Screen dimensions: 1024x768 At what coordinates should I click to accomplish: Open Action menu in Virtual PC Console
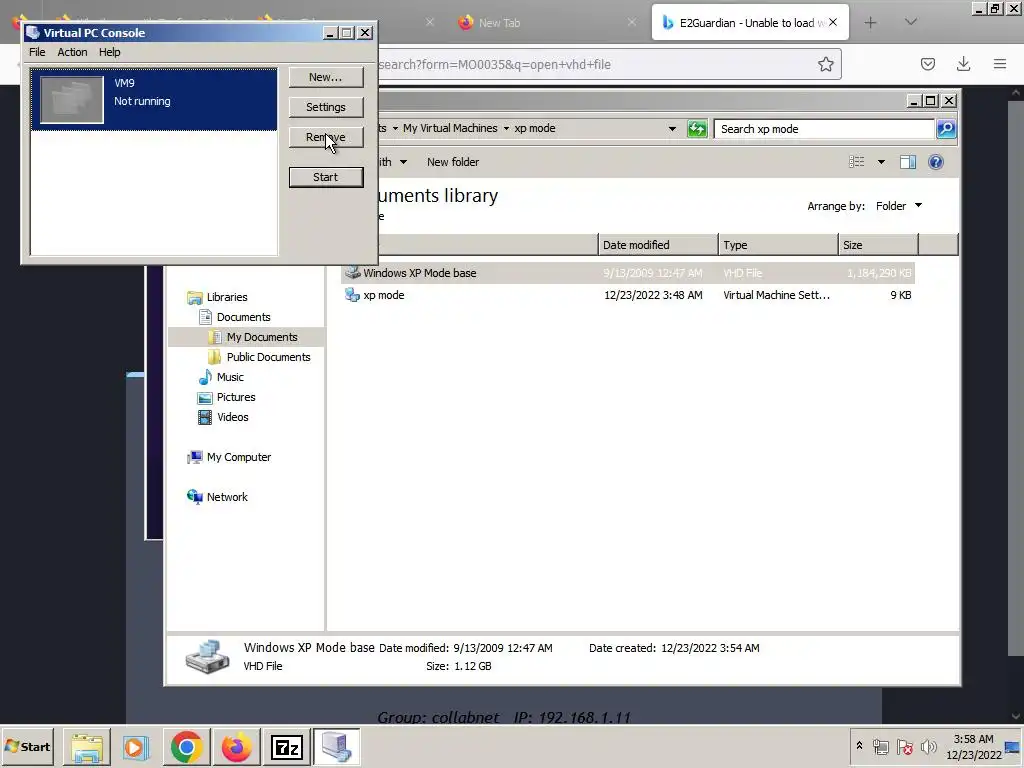pyautogui.click(x=72, y=52)
